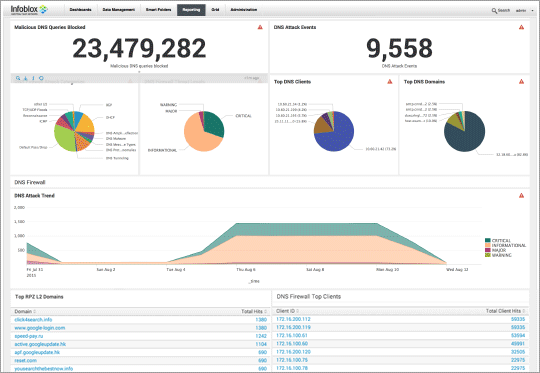Click warning icon on Malicious DNS Queries Blocked
This screenshot has width=540, height=373.
tap(260, 27)
